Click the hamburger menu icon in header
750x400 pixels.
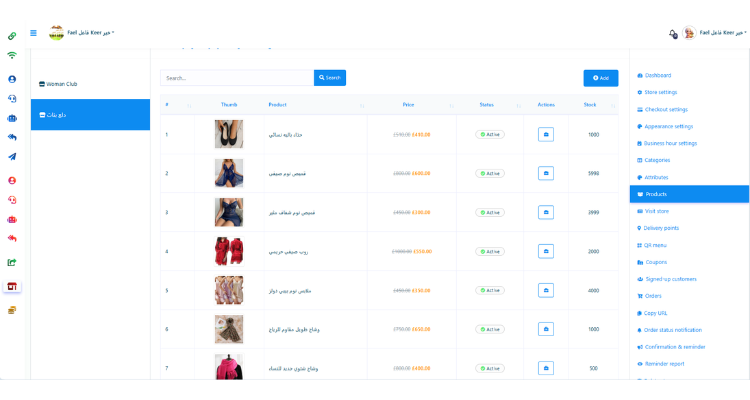[33, 33]
